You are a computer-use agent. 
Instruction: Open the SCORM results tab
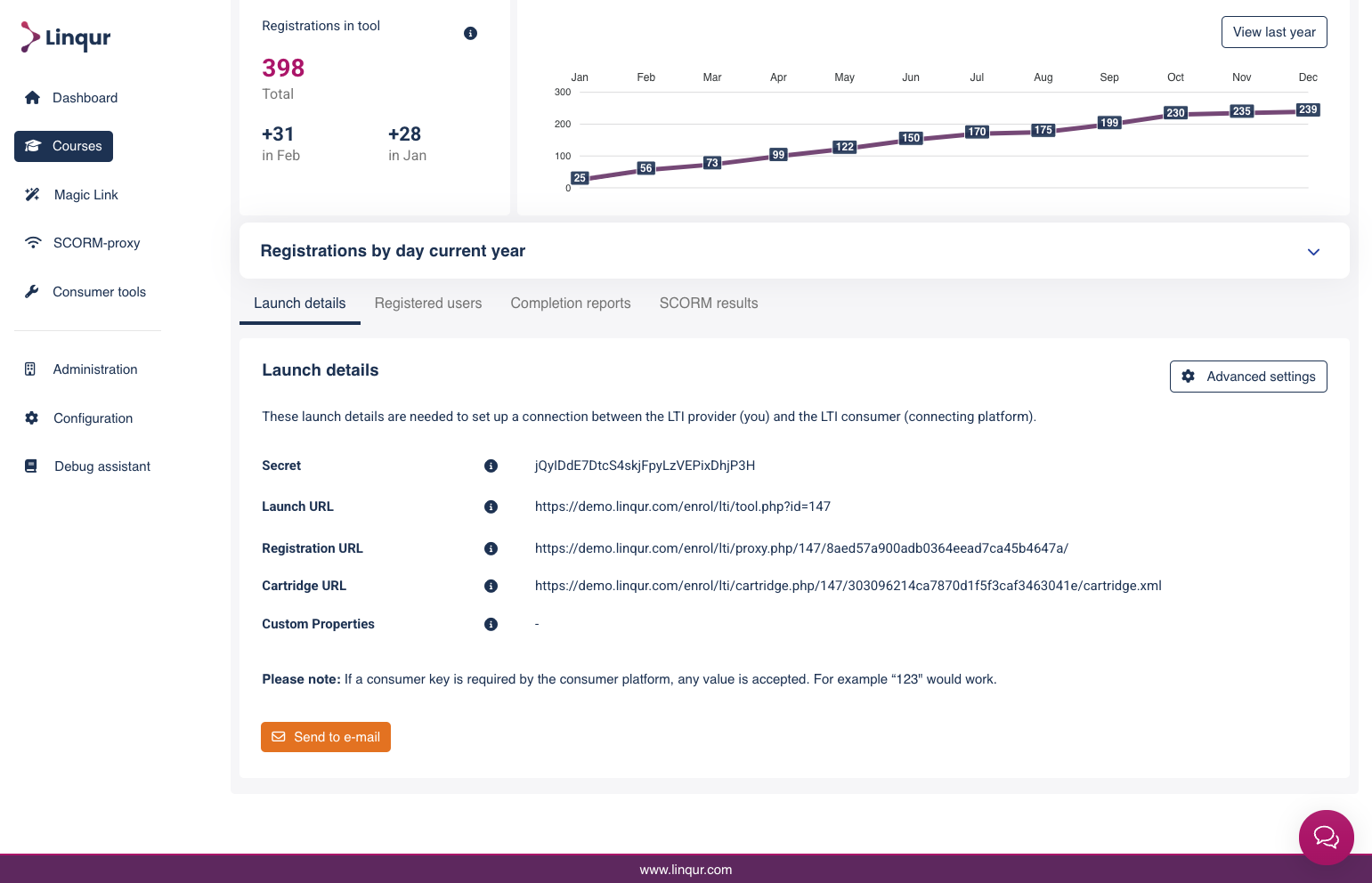point(709,304)
